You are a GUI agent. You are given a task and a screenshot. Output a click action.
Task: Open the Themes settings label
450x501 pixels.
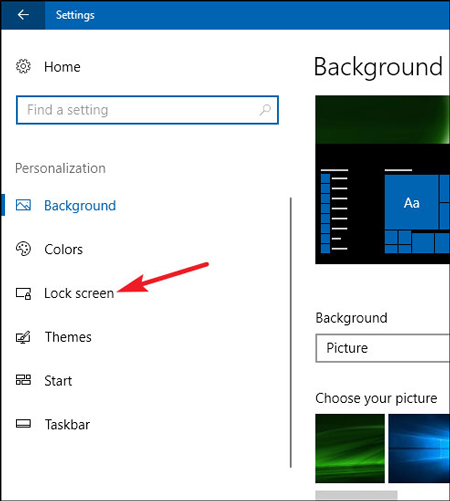tap(68, 337)
